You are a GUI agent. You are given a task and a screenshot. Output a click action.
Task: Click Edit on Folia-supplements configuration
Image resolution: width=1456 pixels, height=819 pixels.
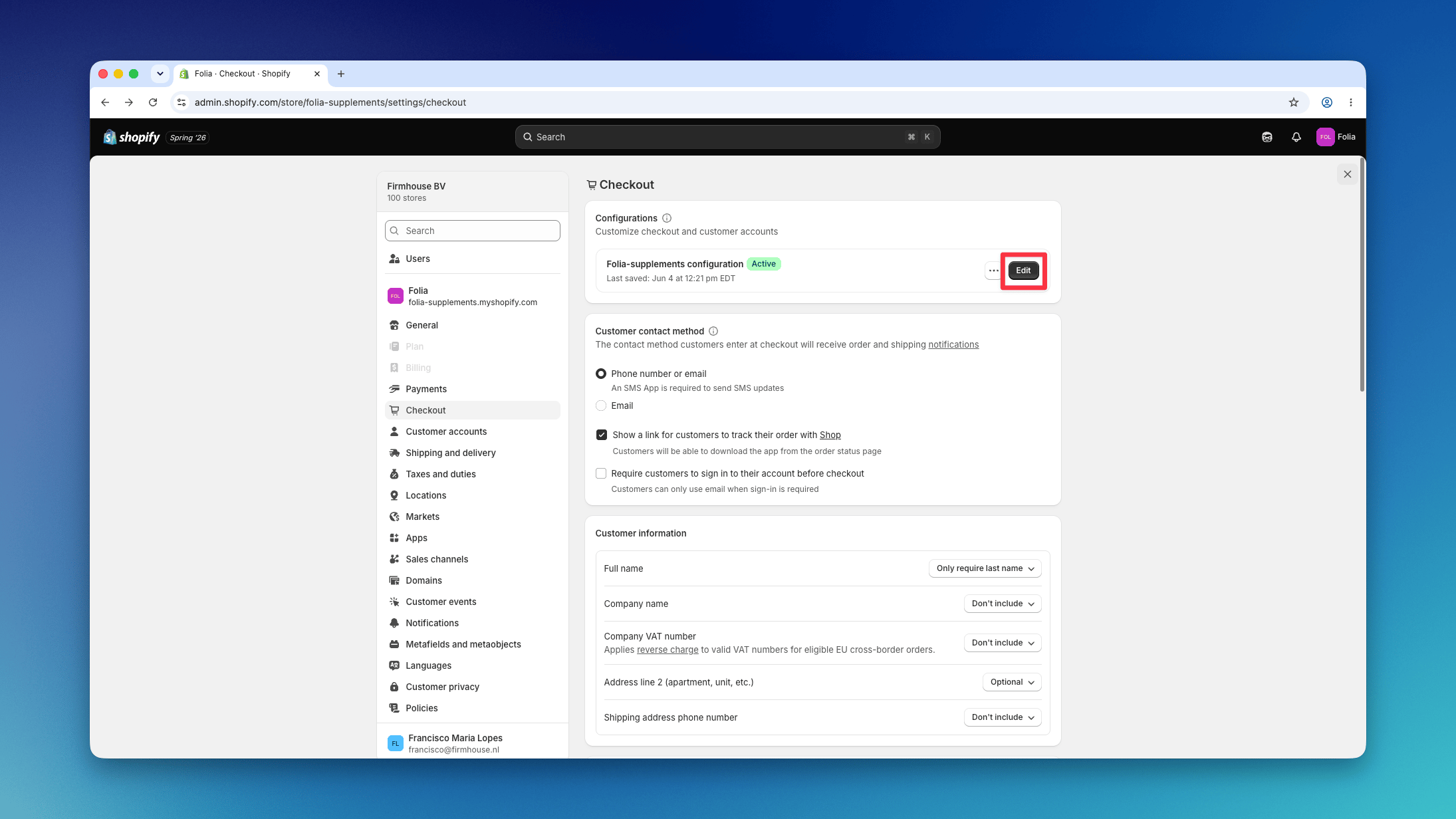(x=1023, y=271)
